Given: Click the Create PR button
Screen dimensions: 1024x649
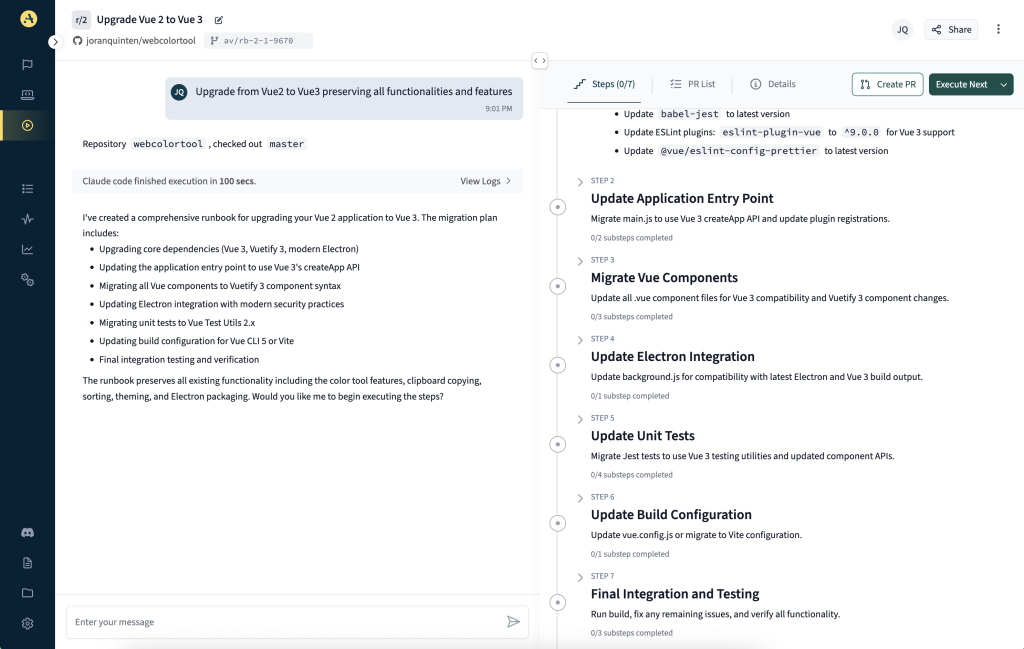Looking at the screenshot, I should tap(887, 85).
